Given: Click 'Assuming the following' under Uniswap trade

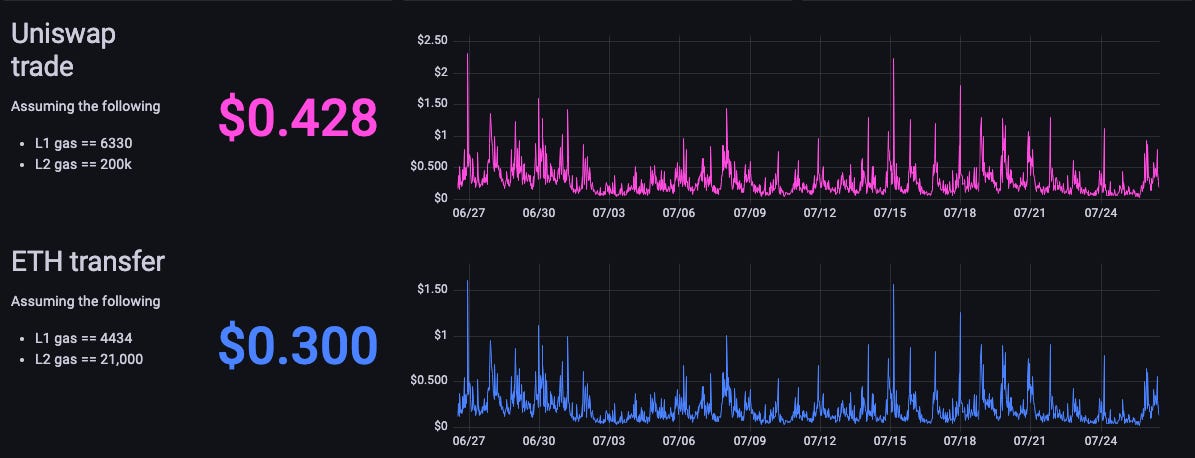Looking at the screenshot, I should pos(85,106).
